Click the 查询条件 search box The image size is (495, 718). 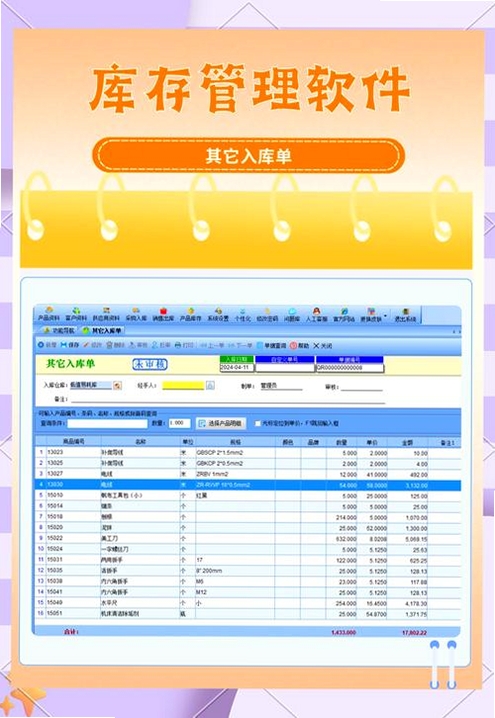(x=108, y=424)
